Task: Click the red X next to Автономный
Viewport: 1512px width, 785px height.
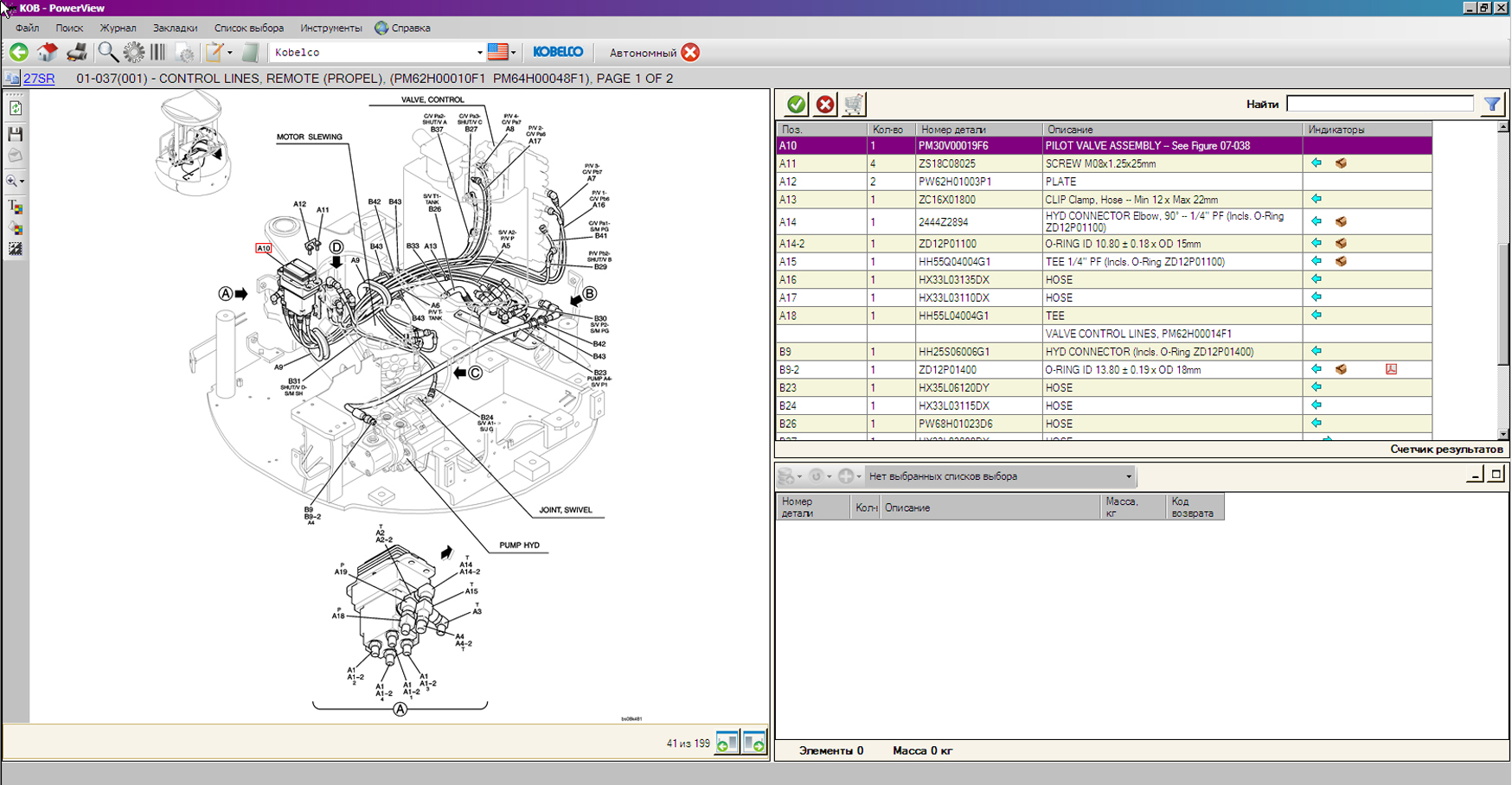Action: click(690, 53)
